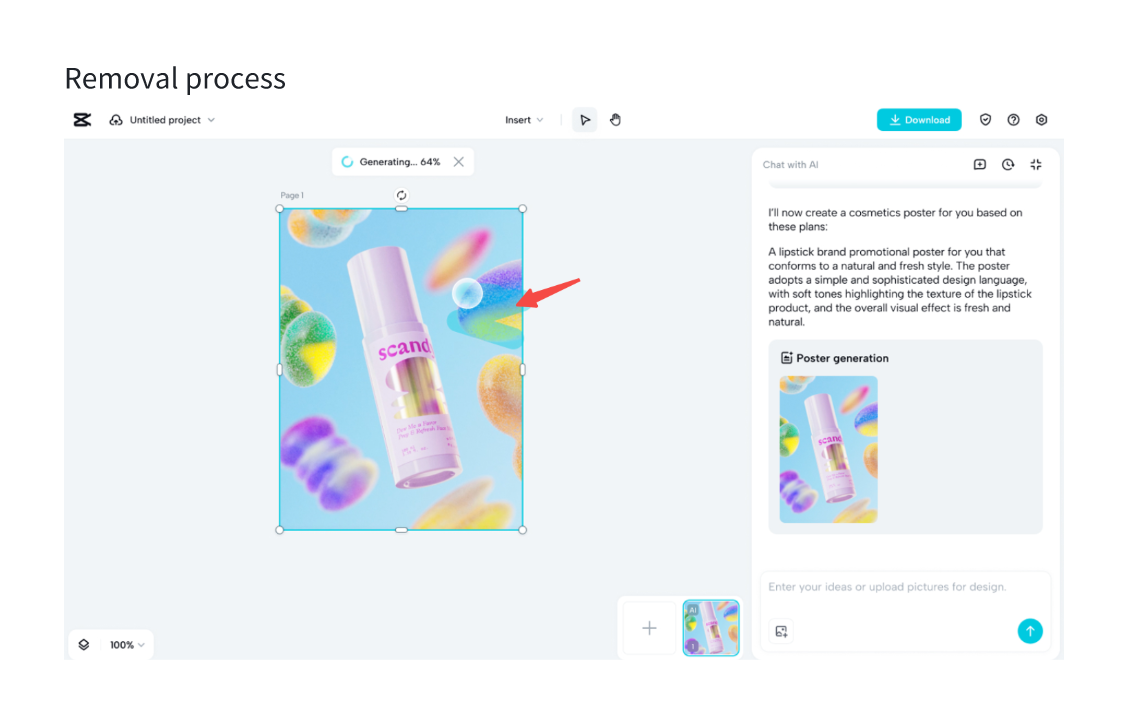Open the help question mark icon
This screenshot has width=1128, height=718.
(x=1013, y=120)
